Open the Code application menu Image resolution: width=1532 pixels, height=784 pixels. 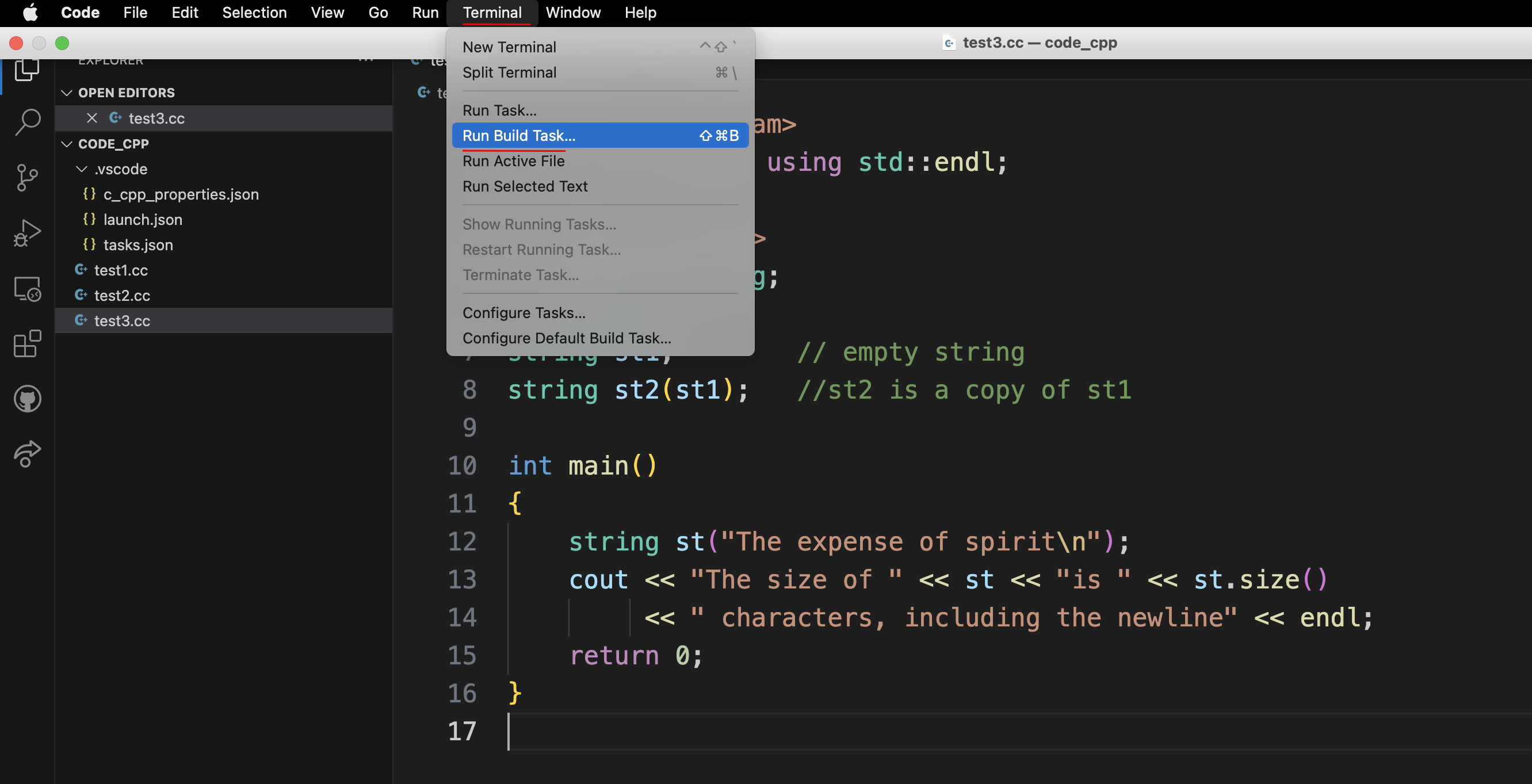tap(80, 13)
